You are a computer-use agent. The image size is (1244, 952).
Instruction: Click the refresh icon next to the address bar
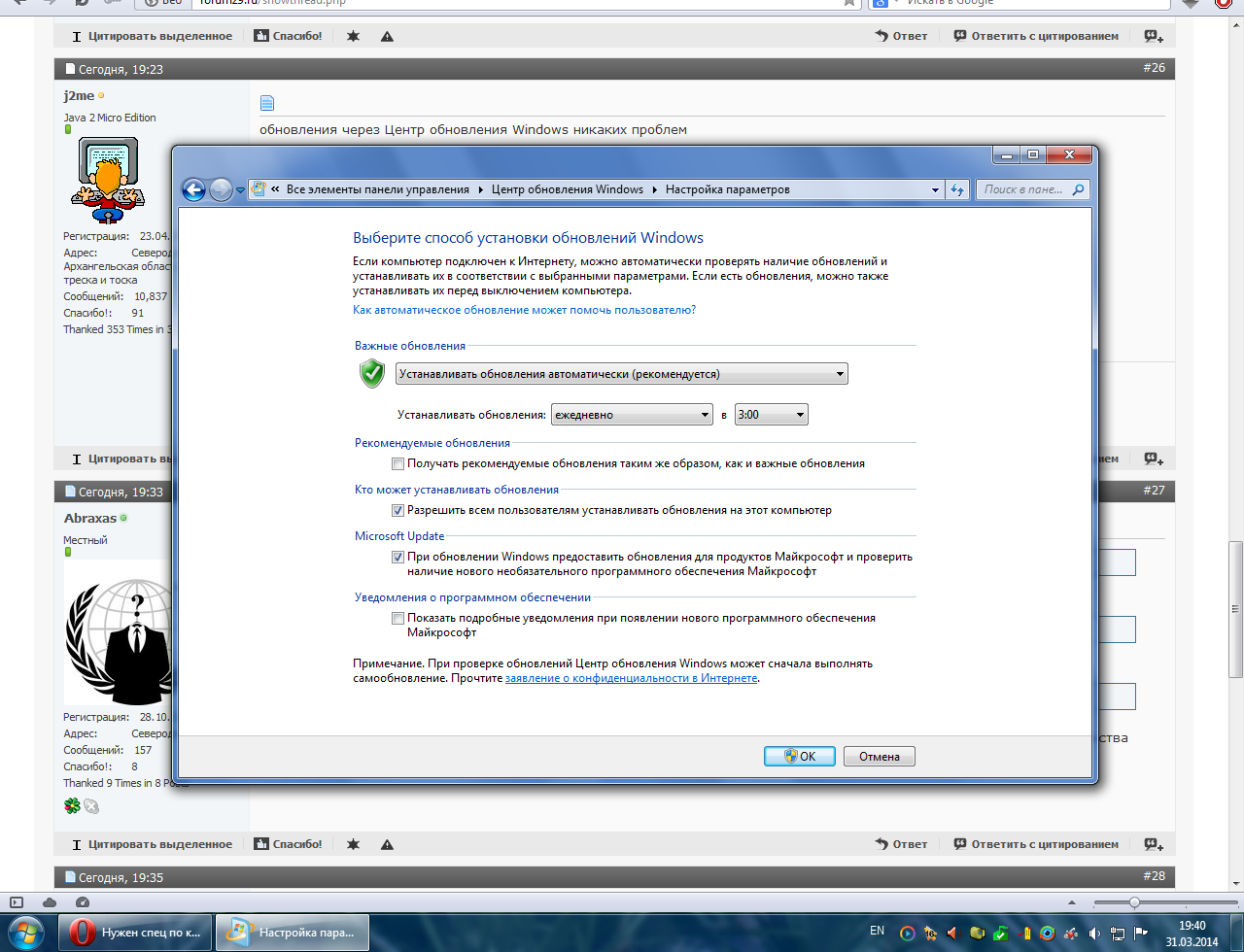pyautogui.click(x=957, y=189)
